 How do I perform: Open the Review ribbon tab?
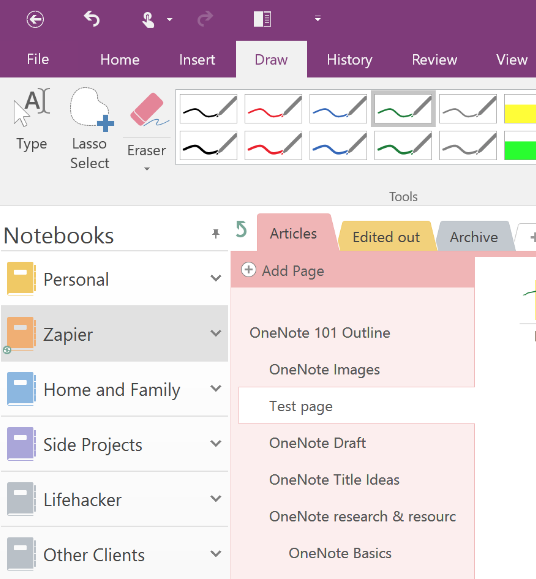click(x=434, y=60)
